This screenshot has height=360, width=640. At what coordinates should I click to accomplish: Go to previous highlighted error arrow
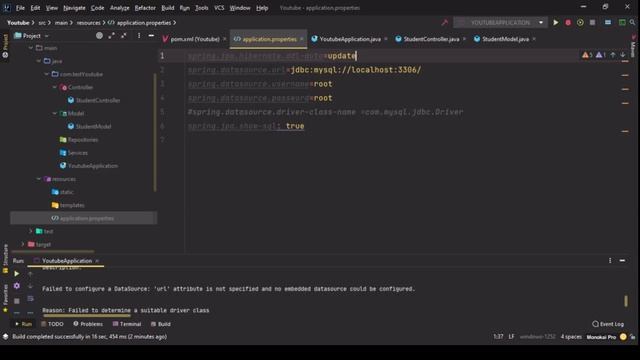pos(613,55)
